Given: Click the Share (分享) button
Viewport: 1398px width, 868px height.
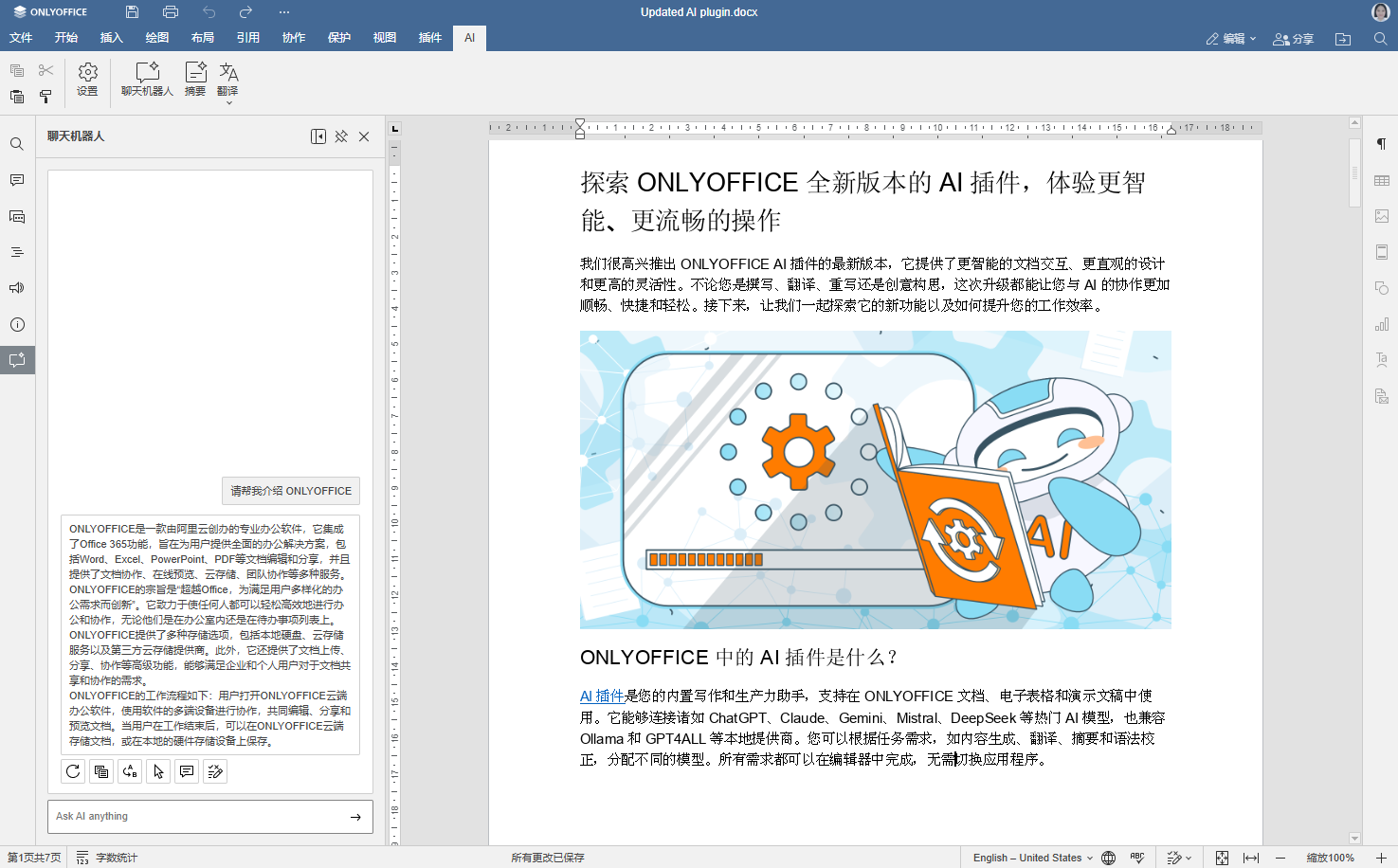Looking at the screenshot, I should [1294, 39].
